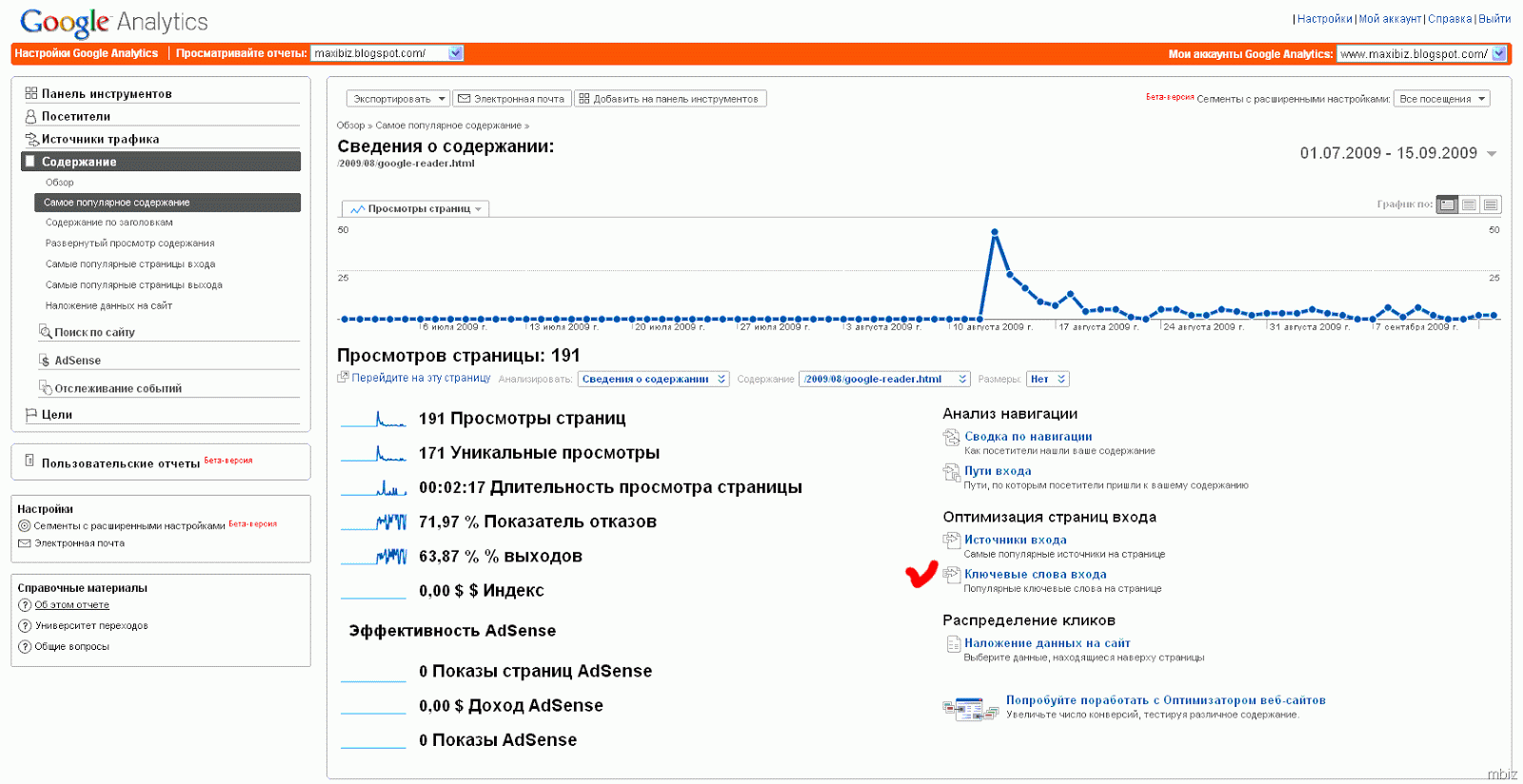The height and width of the screenshot is (784, 1523).
Task: Select Наложение данных на сайт in sidebar
Action: point(109,306)
